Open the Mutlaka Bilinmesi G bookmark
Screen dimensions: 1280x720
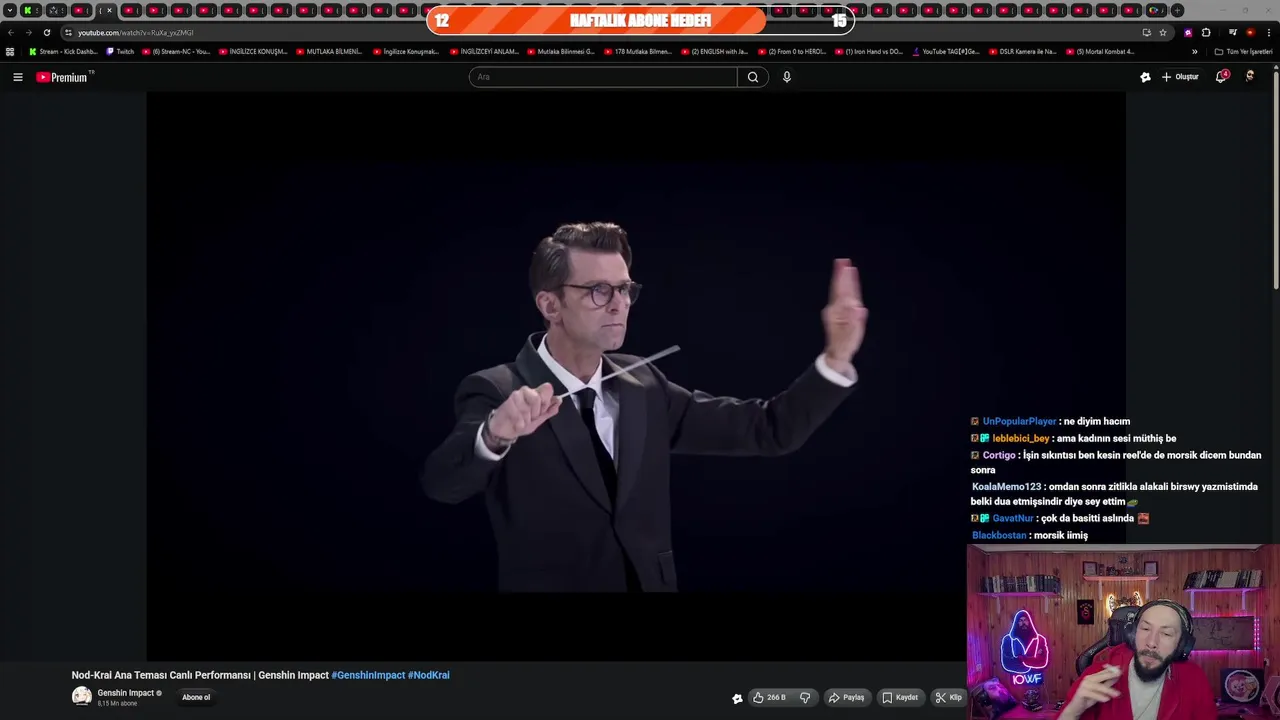coord(561,51)
